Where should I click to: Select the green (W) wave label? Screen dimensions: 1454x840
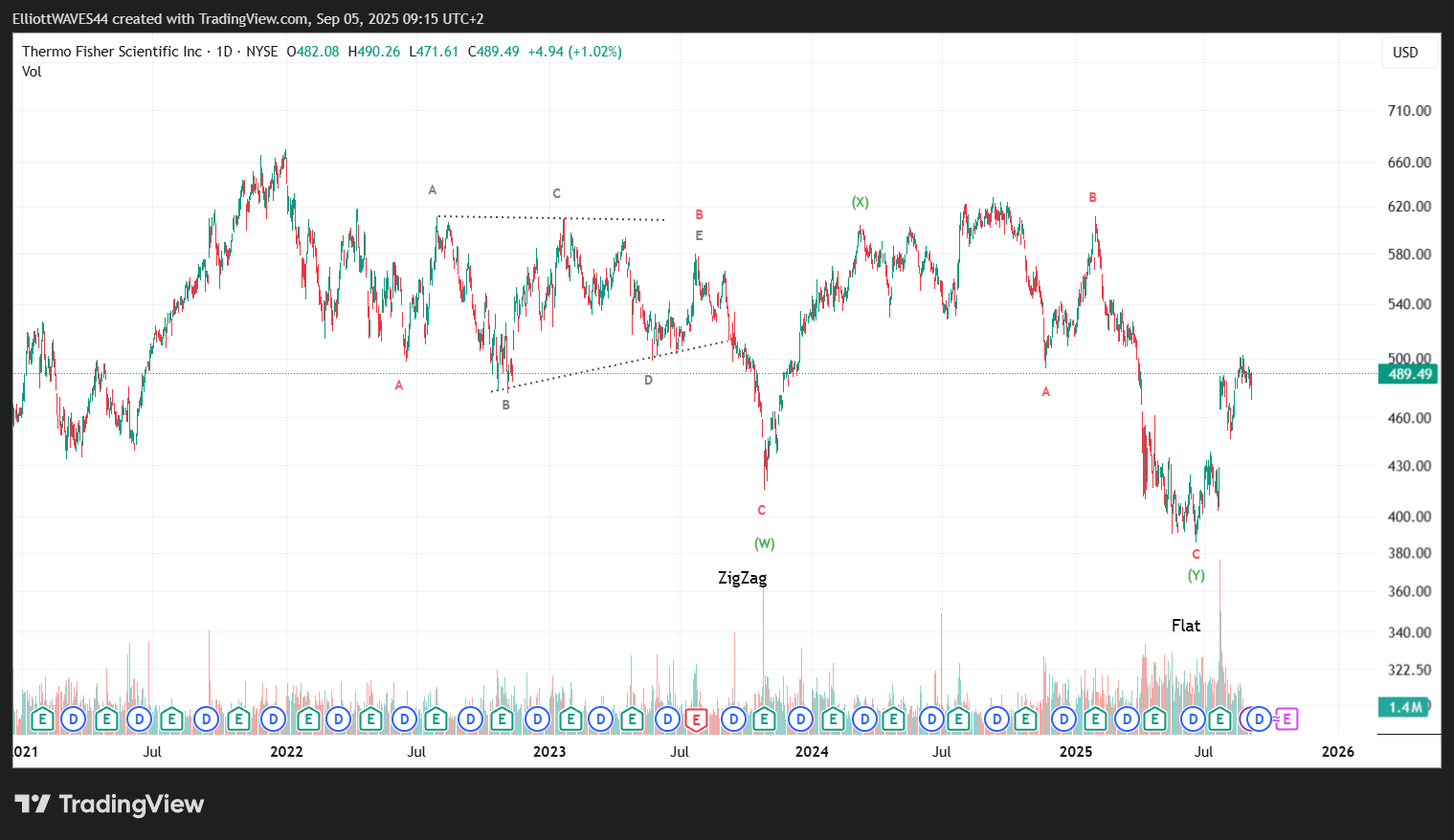[x=764, y=543]
